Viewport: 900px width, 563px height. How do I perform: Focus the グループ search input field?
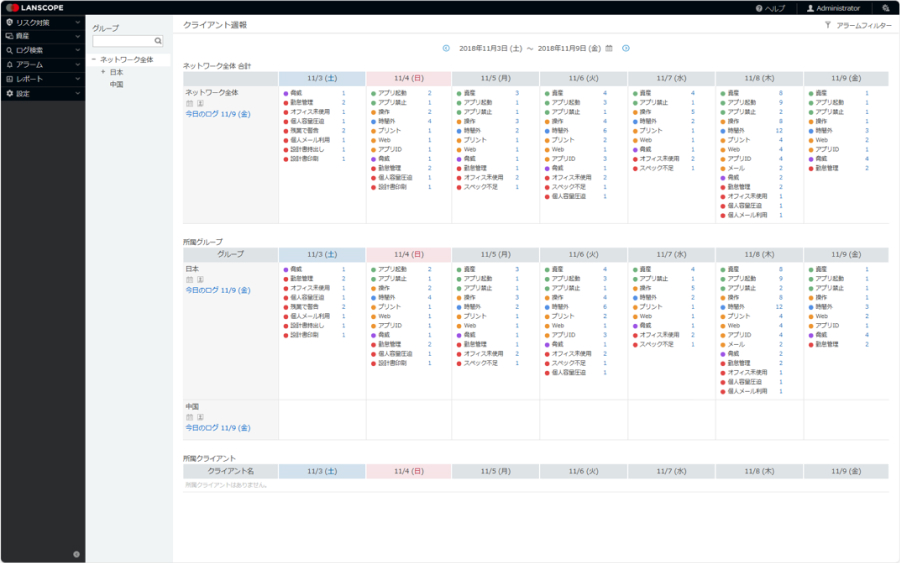point(127,41)
